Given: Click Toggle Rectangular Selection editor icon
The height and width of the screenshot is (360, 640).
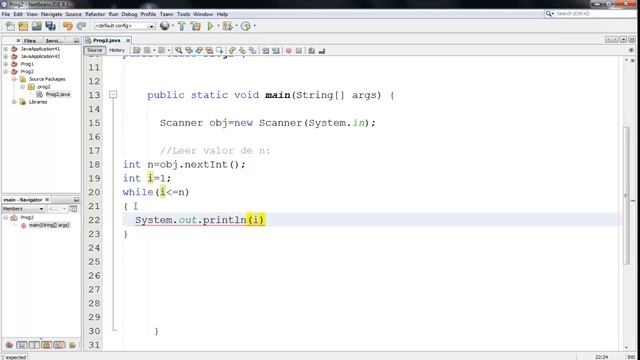Looking at the screenshot, I should [x=220, y=51].
